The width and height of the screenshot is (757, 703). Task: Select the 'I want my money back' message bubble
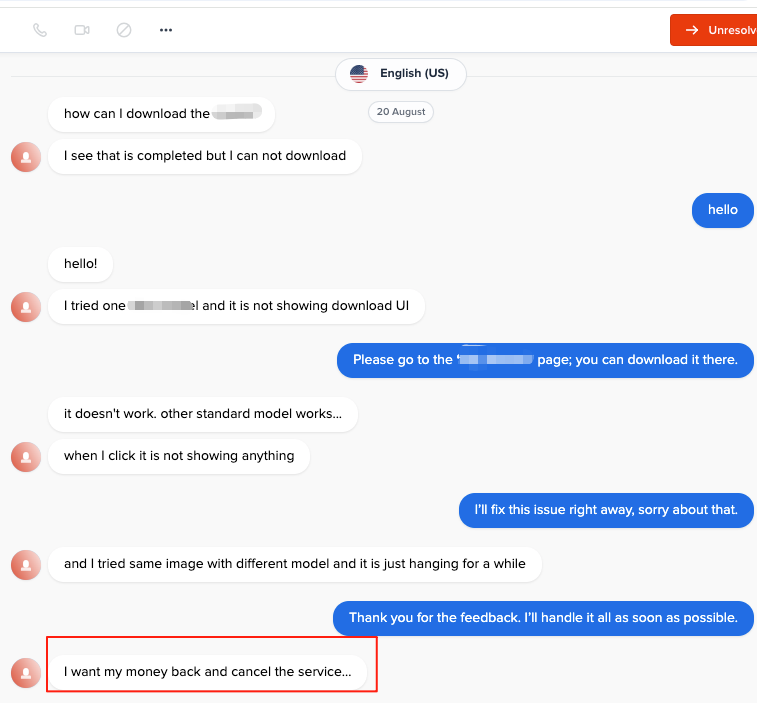point(208,672)
